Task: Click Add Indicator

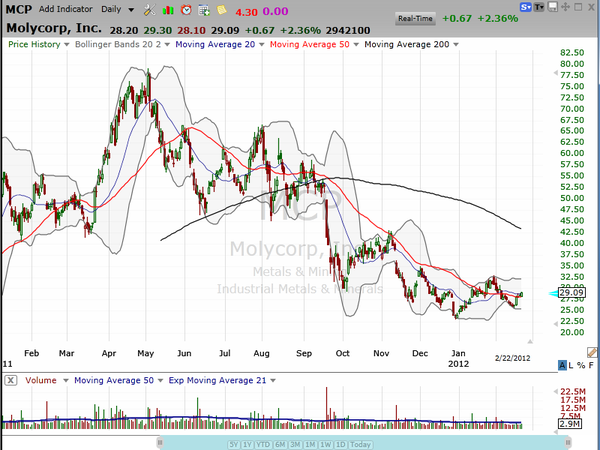Action: [66, 9]
